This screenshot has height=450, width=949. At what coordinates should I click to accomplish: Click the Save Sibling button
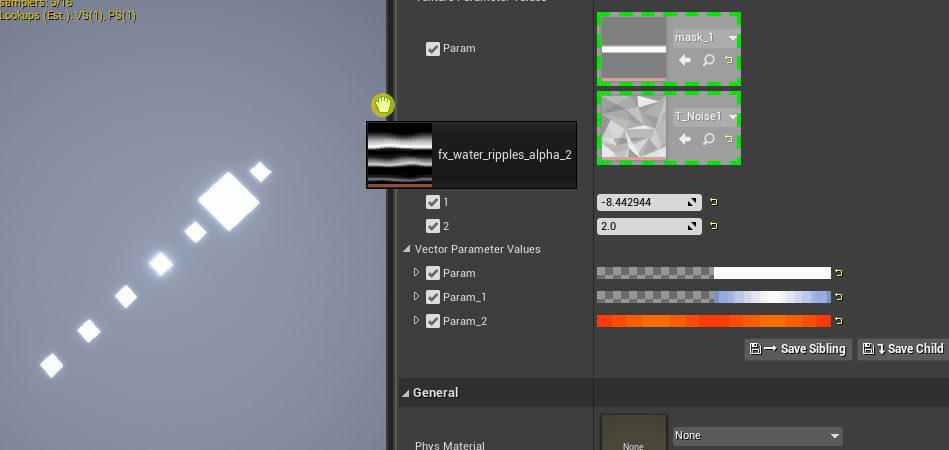[797, 349]
